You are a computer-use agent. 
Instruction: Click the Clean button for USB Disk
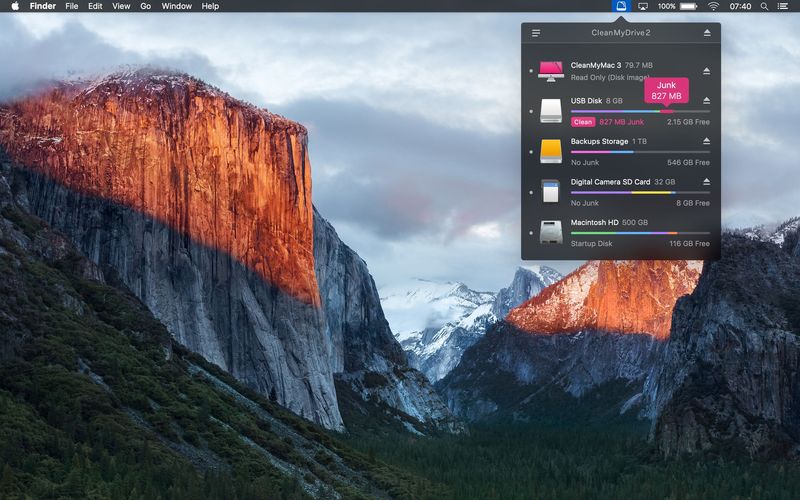click(x=583, y=122)
